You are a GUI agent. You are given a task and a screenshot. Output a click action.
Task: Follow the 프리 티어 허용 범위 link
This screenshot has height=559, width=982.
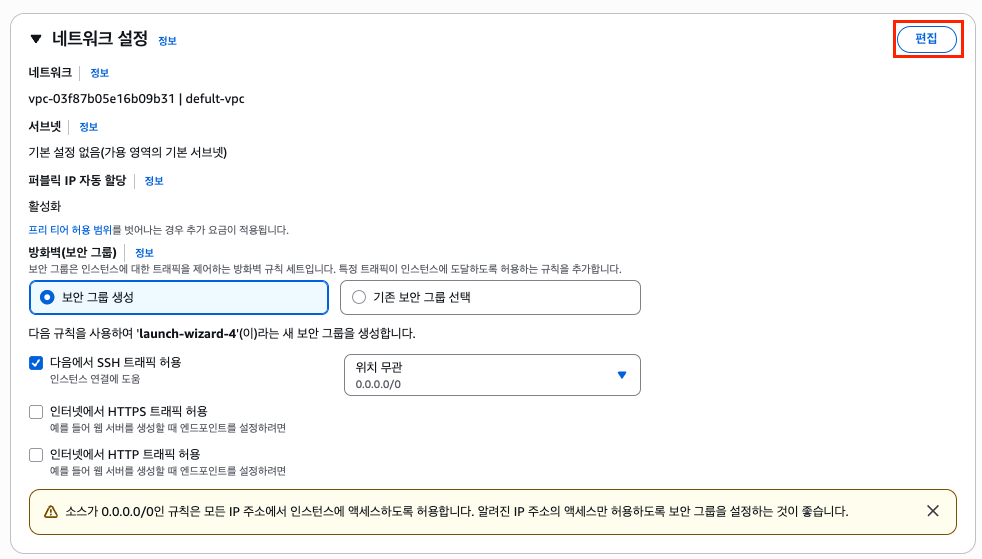[x=70, y=230]
